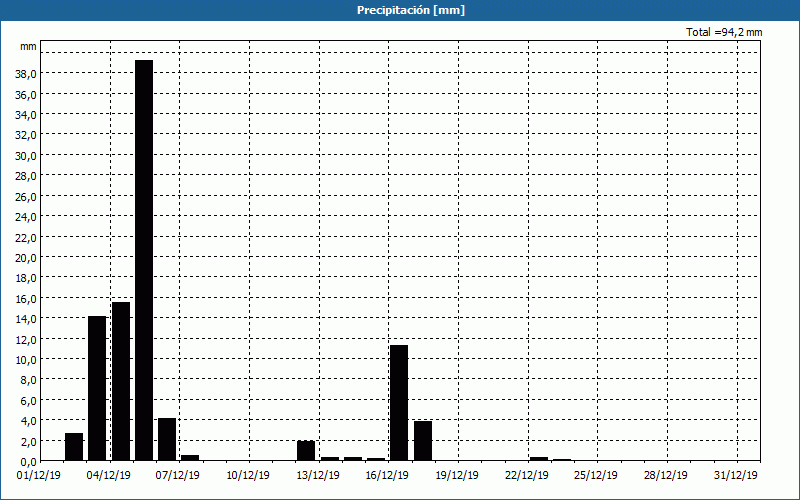Click the 6,0 y-axis value
The width and height of the screenshot is (800, 500).
(x=28, y=401)
